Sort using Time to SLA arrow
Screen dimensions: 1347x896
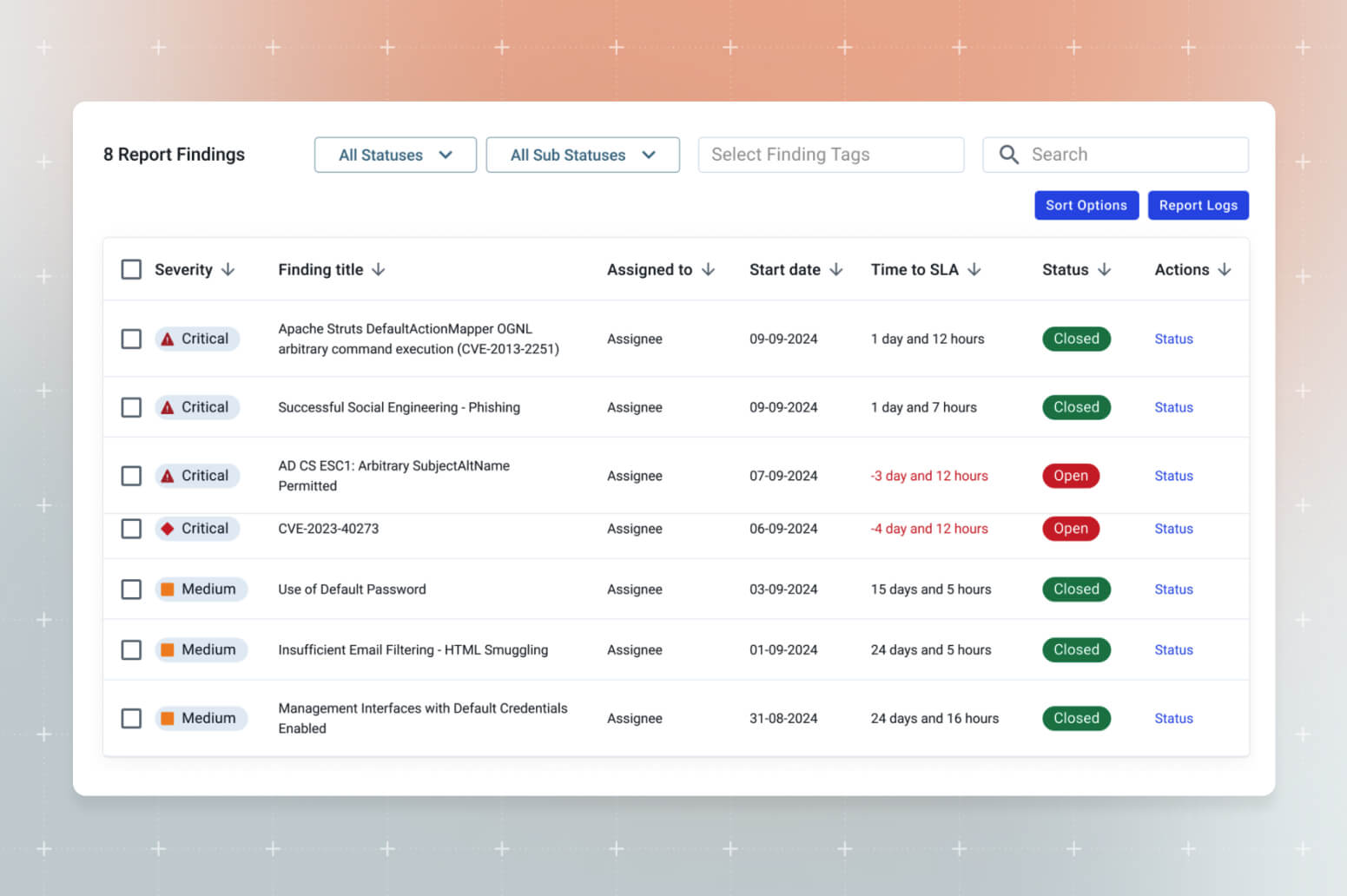click(x=974, y=270)
